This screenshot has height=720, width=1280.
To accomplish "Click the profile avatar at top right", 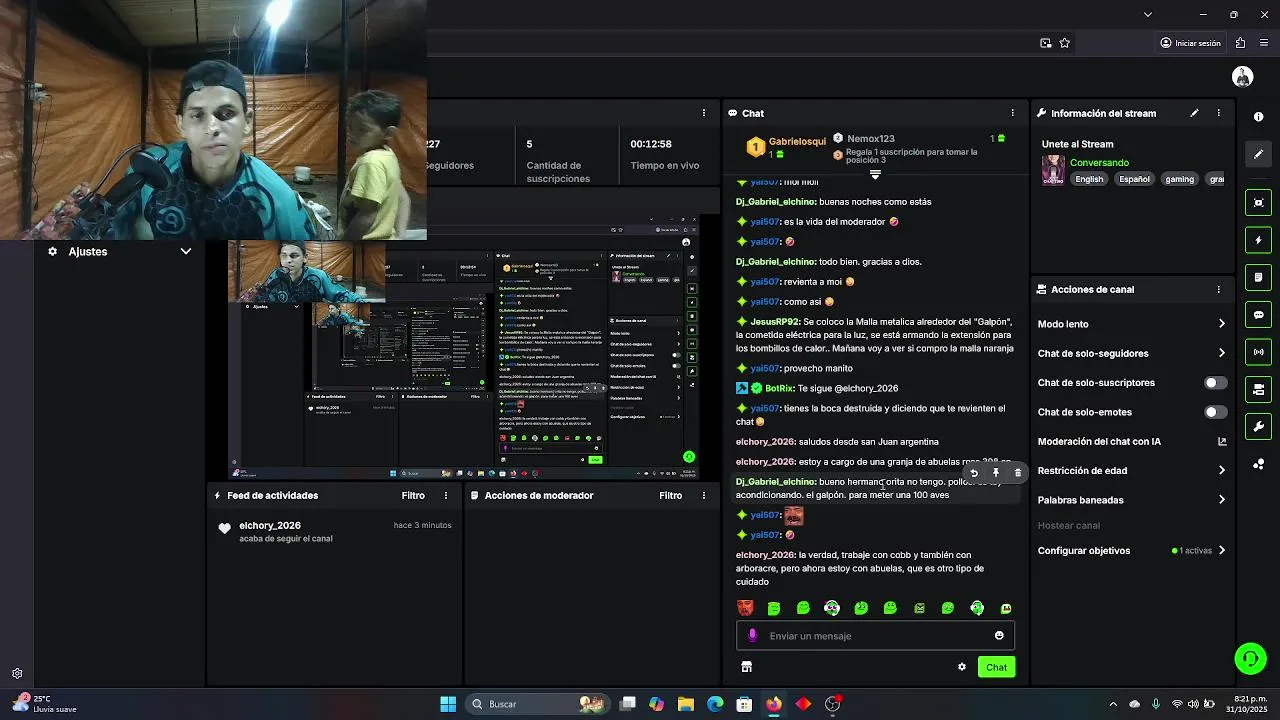I will [1243, 76].
